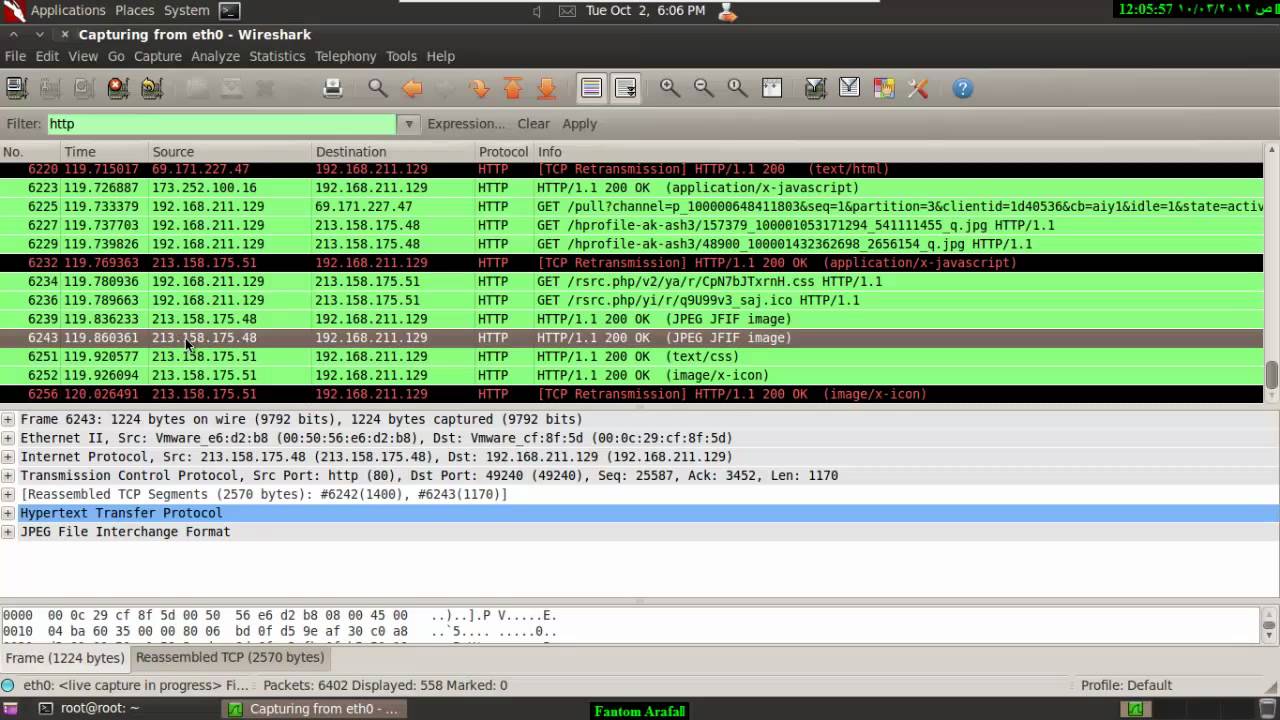Expand the Ethernet II tree node

(x=8, y=438)
